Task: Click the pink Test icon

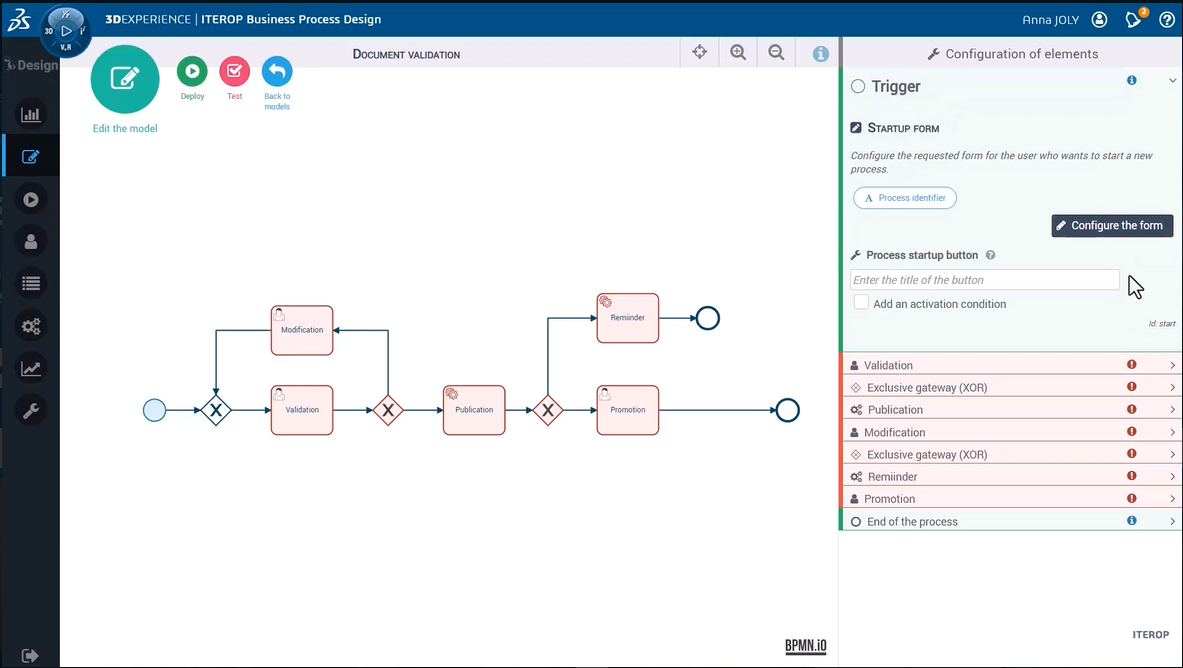Action: pyautogui.click(x=235, y=72)
